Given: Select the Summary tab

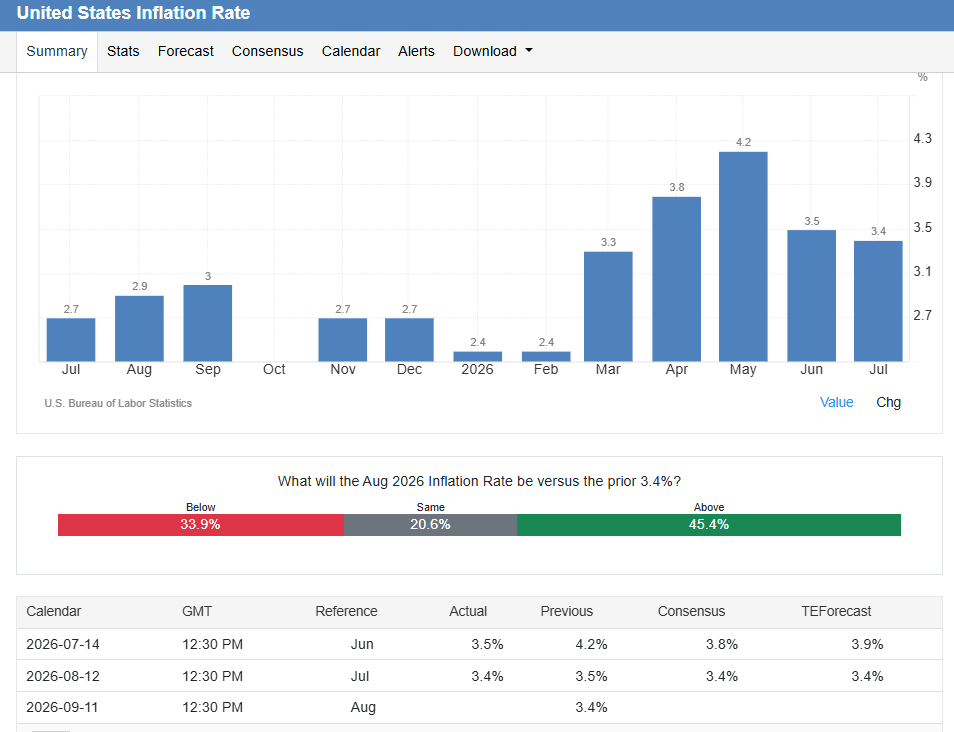Looking at the screenshot, I should pos(57,51).
